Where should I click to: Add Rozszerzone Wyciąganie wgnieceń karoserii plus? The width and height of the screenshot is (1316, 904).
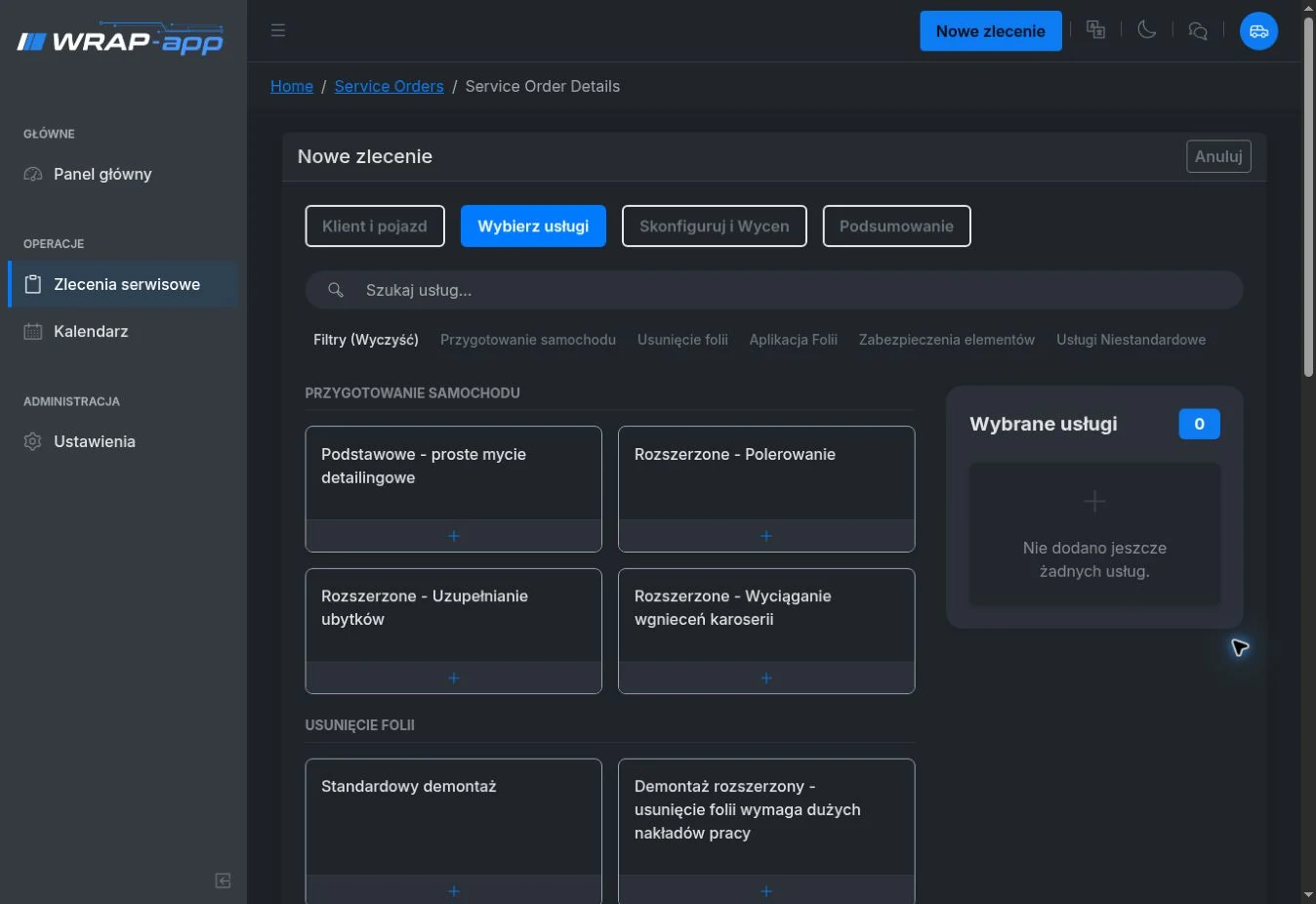click(x=766, y=678)
